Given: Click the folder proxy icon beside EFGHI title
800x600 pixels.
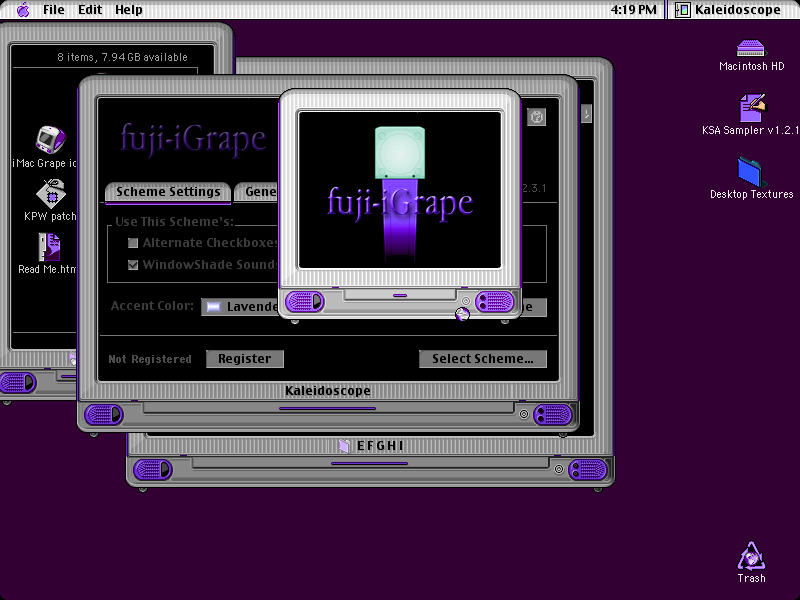Looking at the screenshot, I should 344,446.
